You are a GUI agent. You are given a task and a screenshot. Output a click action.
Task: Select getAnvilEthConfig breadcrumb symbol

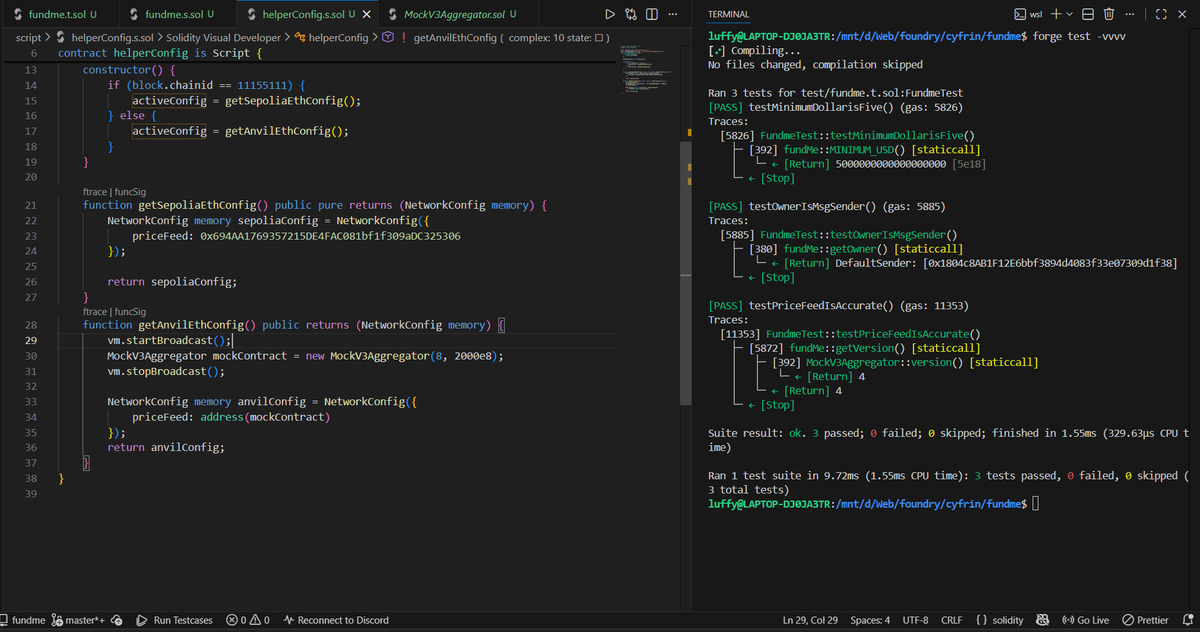pyautogui.click(x=497, y=38)
